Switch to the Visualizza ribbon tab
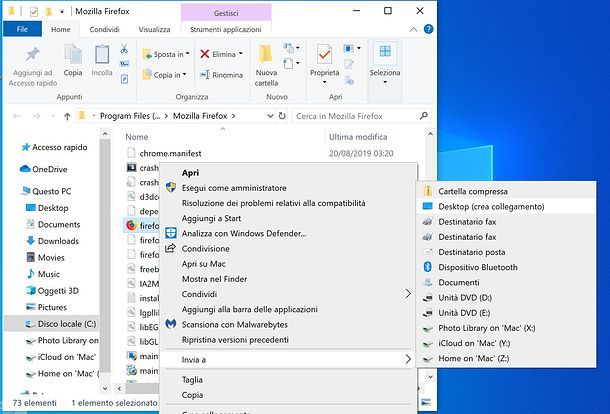 point(154,29)
